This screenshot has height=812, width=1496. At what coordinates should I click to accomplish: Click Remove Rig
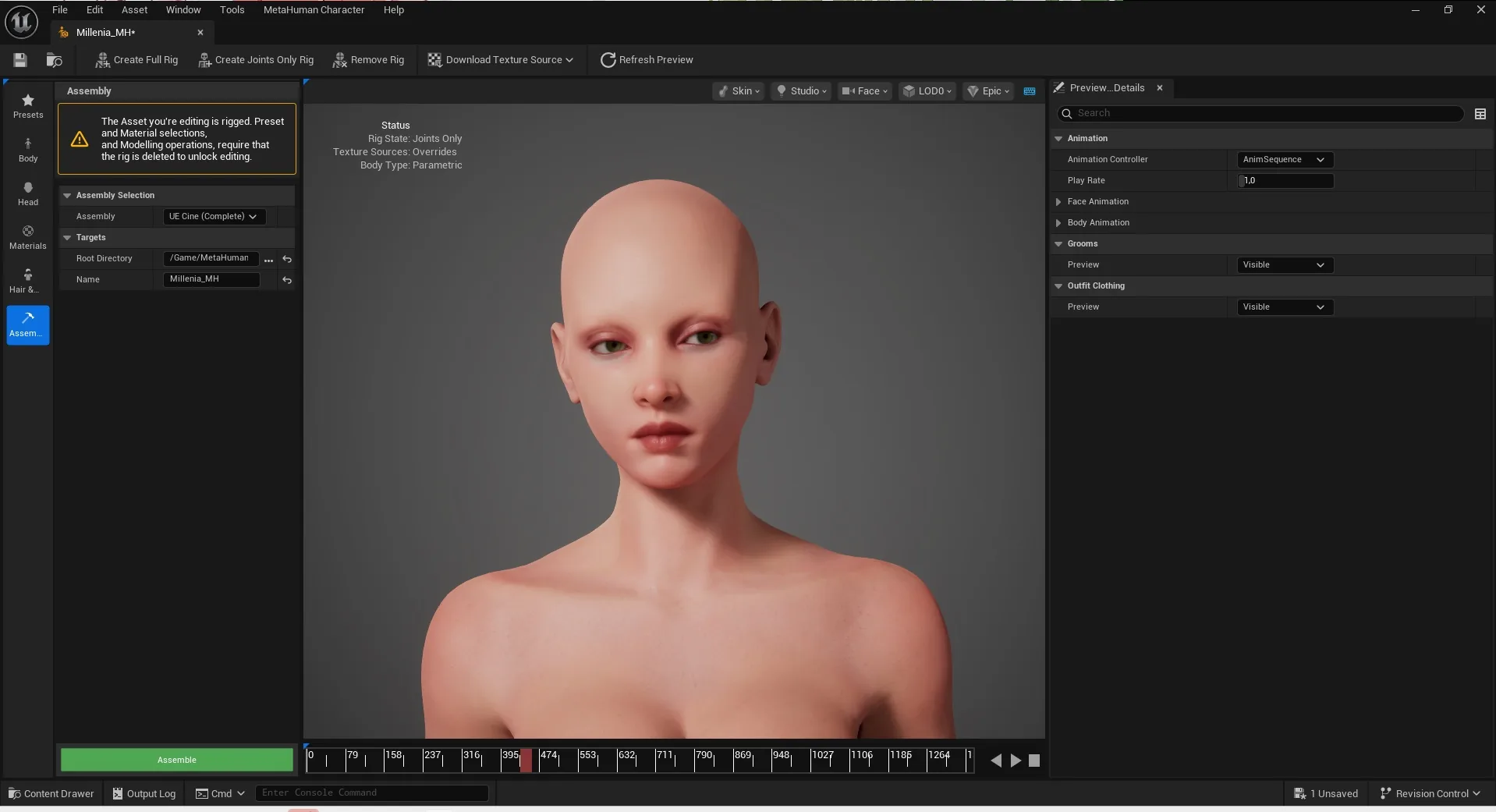click(x=368, y=60)
